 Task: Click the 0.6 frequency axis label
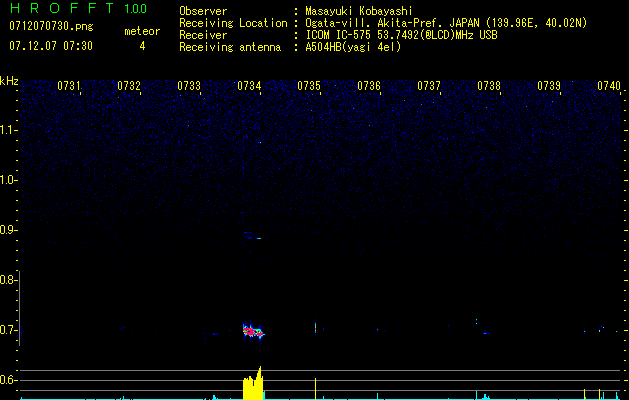point(8,380)
